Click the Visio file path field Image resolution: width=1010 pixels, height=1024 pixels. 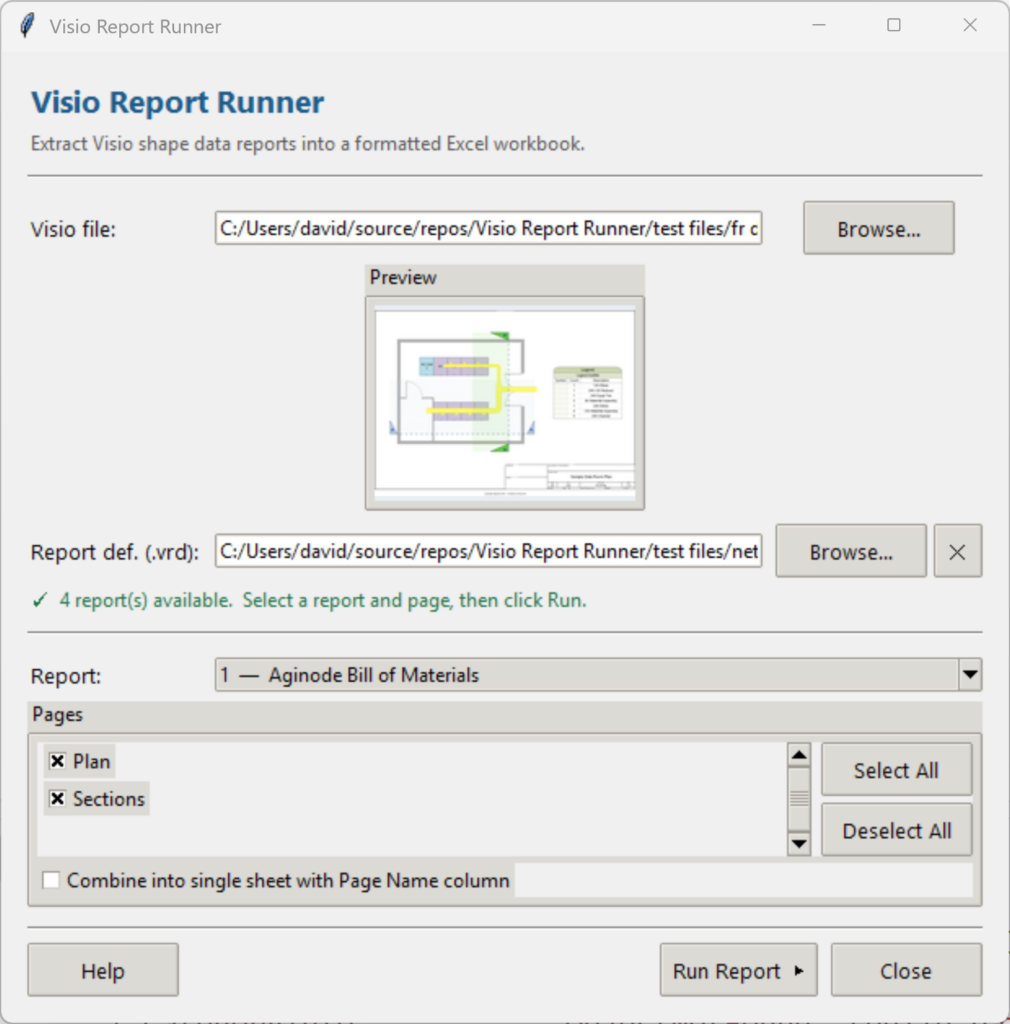point(488,228)
